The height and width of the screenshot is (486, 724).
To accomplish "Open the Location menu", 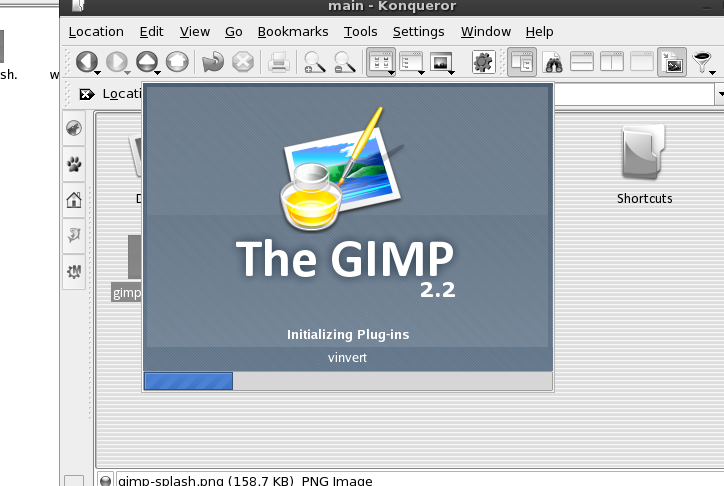I will [x=96, y=31].
